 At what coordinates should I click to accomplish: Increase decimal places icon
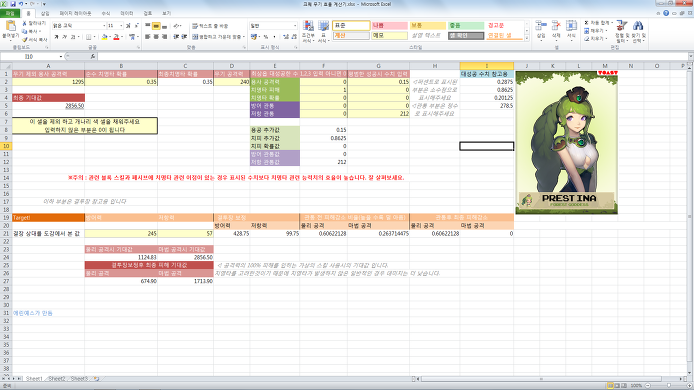pyautogui.click(x=285, y=37)
